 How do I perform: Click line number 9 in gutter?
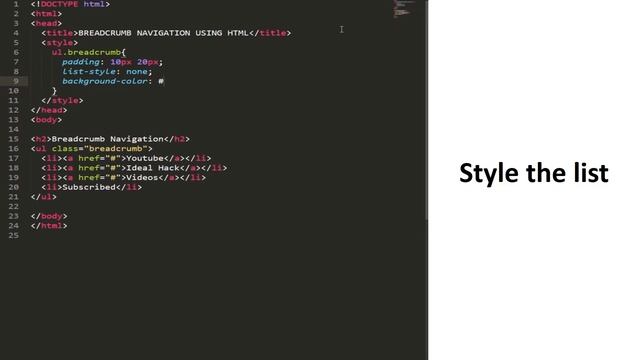coord(16,81)
